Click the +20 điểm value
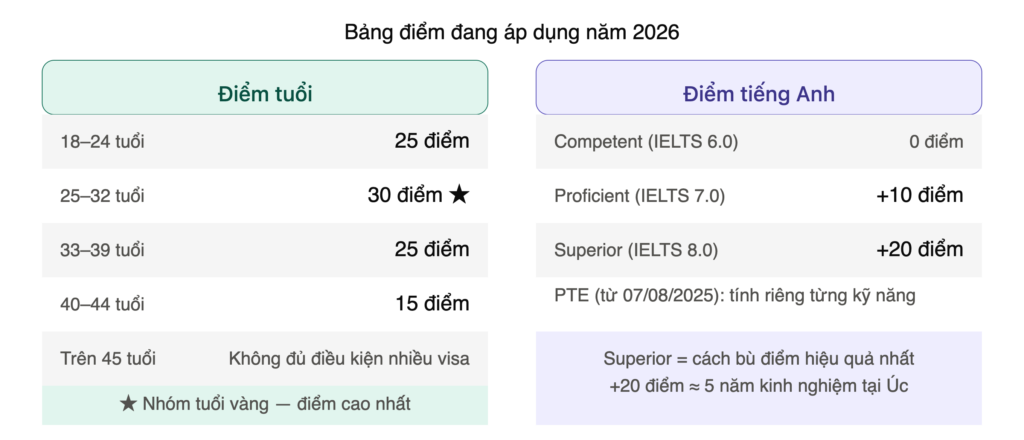 pos(920,249)
